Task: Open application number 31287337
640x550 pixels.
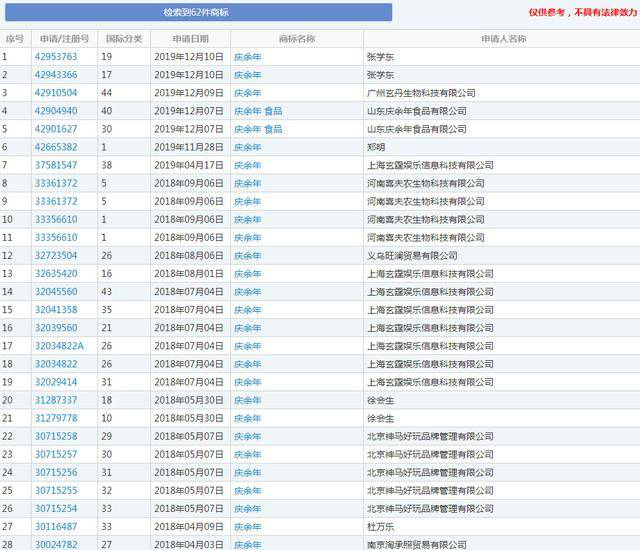Action: tap(56, 400)
